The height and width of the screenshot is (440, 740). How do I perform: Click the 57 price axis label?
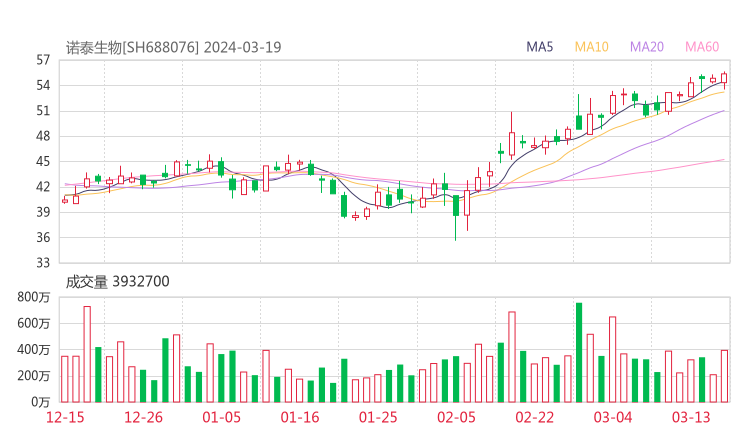click(43, 60)
